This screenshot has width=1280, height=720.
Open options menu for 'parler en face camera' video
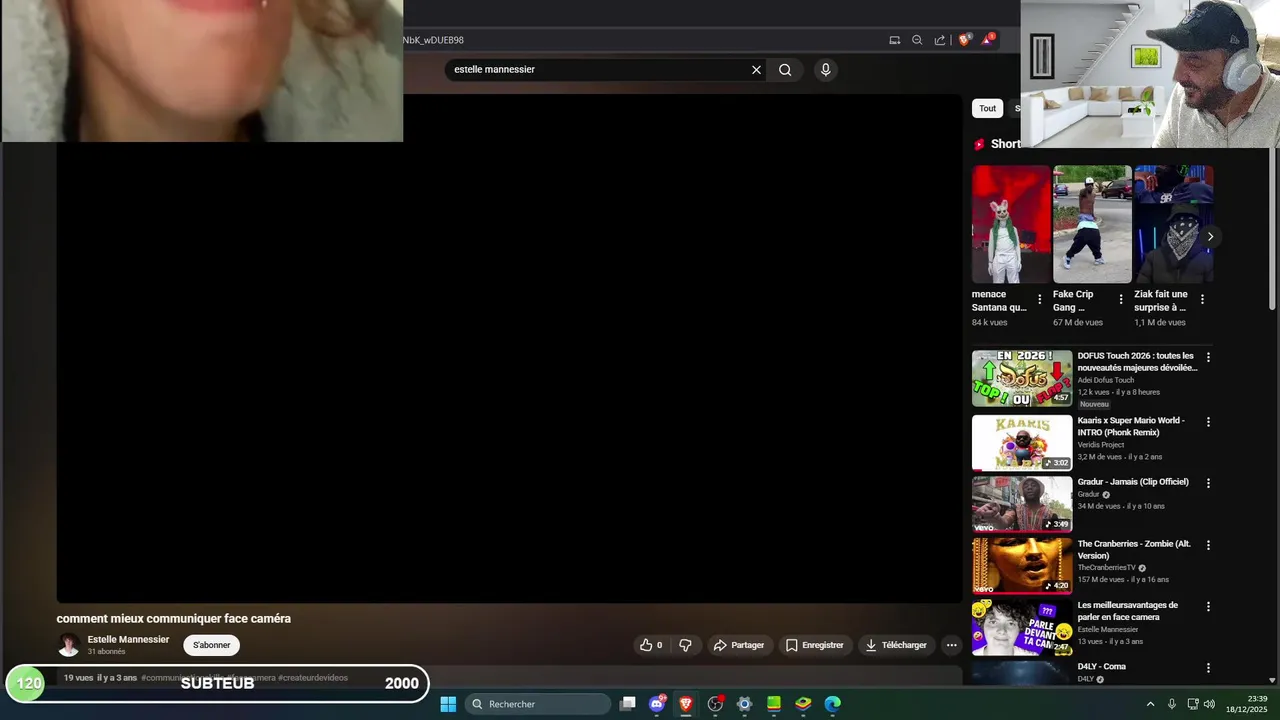click(1208, 606)
